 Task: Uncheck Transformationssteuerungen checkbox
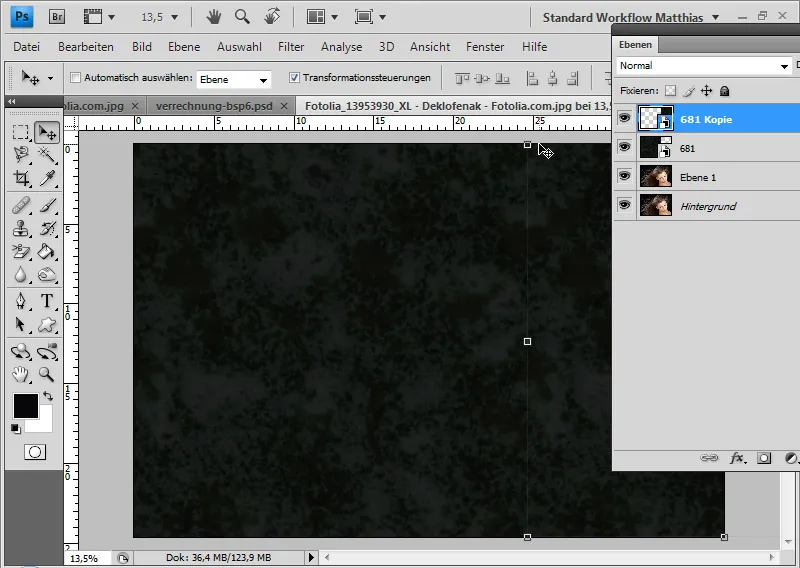[294, 78]
